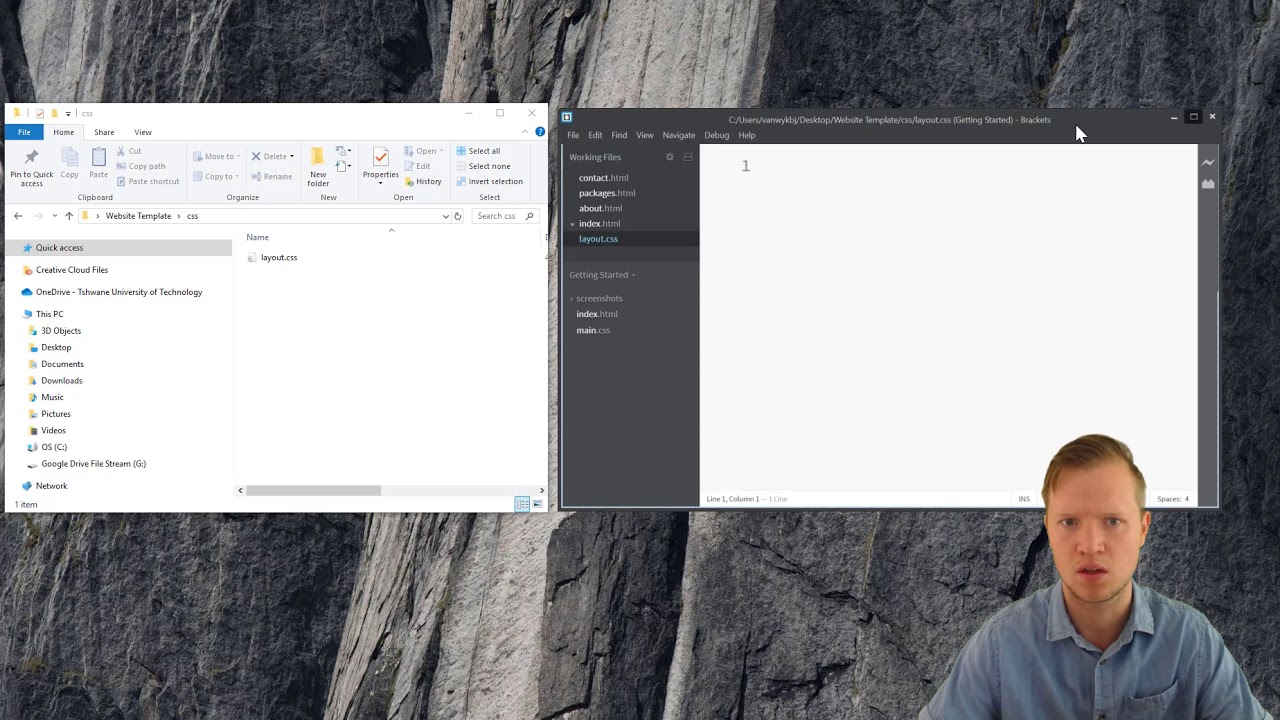Open file History from the ribbon

424,181
